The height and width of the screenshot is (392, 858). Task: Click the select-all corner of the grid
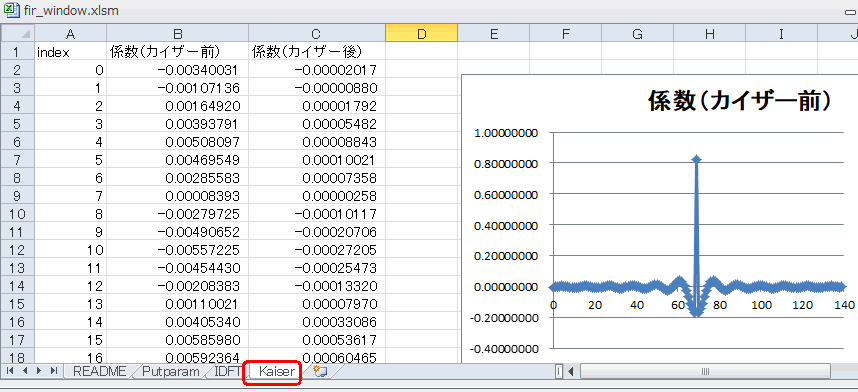click(x=17, y=33)
